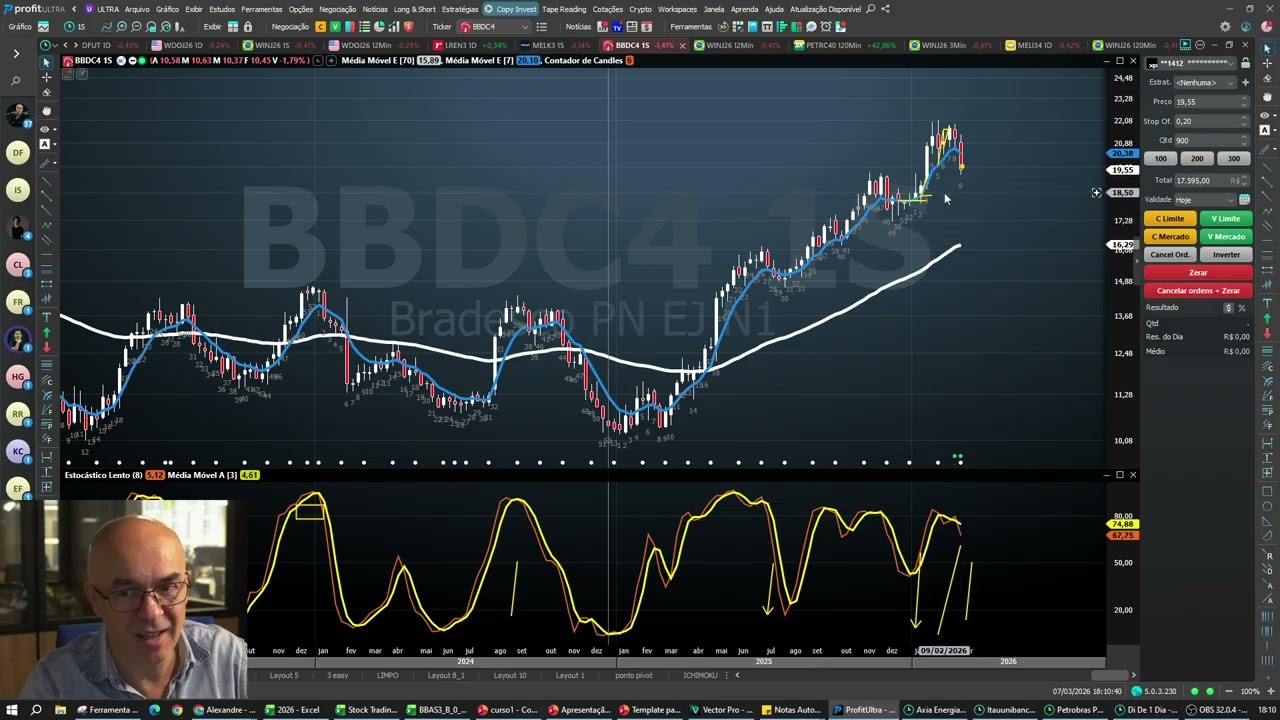Open the Estudos menu
The height and width of the screenshot is (720, 1280).
pyautogui.click(x=222, y=9)
